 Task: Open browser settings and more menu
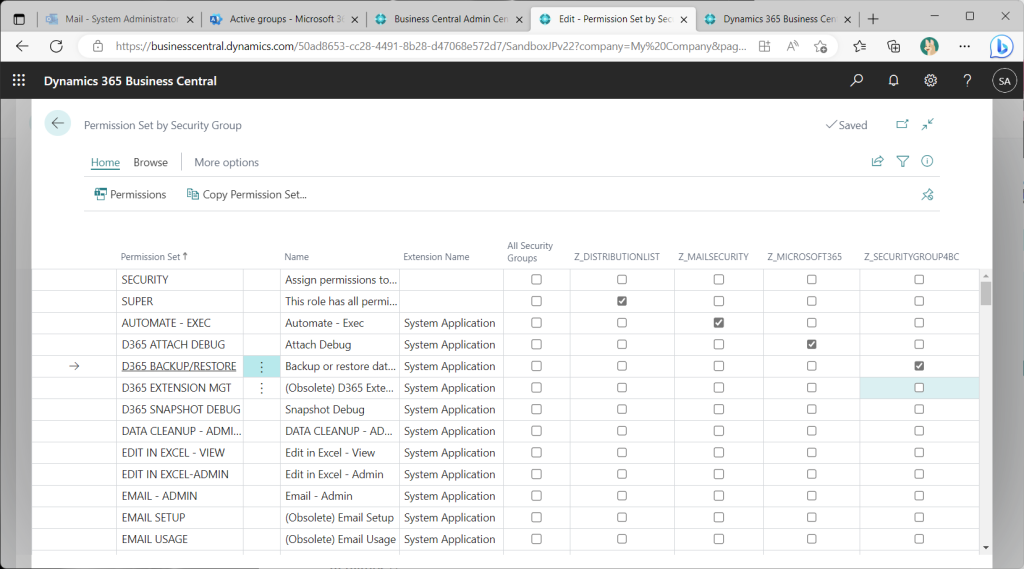(x=965, y=46)
